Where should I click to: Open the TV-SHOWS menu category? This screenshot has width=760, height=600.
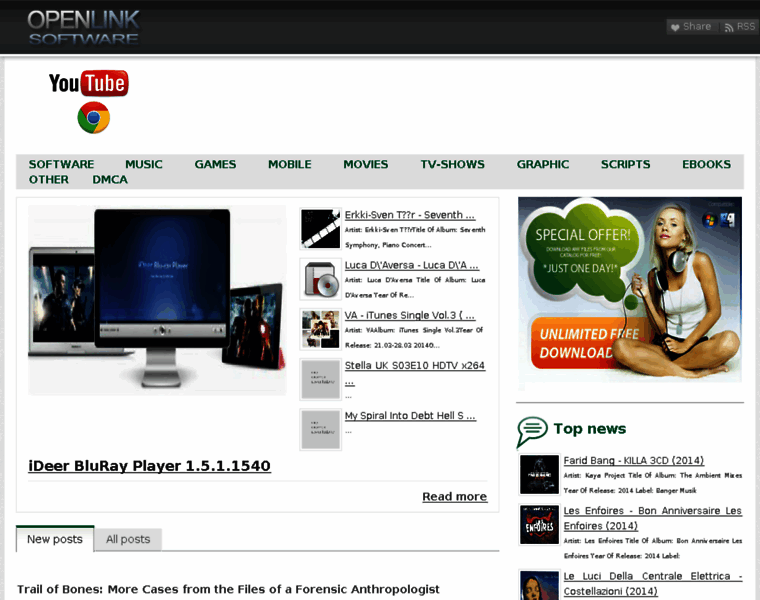click(x=453, y=164)
